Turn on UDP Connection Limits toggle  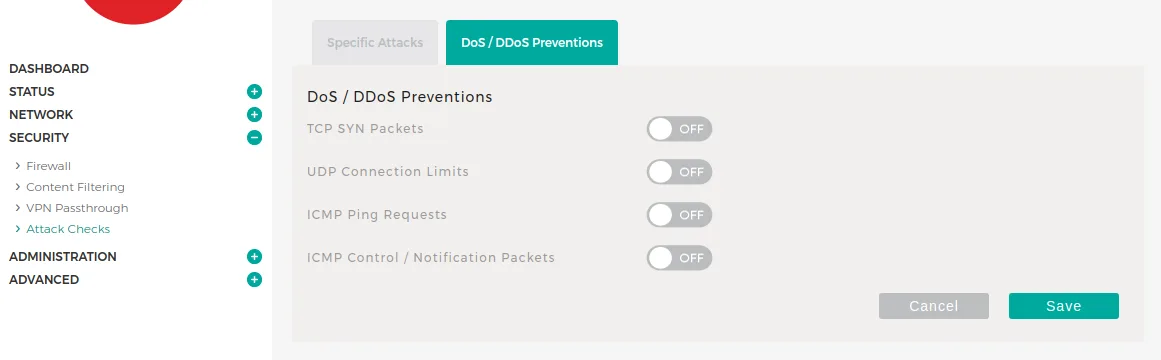tap(679, 172)
